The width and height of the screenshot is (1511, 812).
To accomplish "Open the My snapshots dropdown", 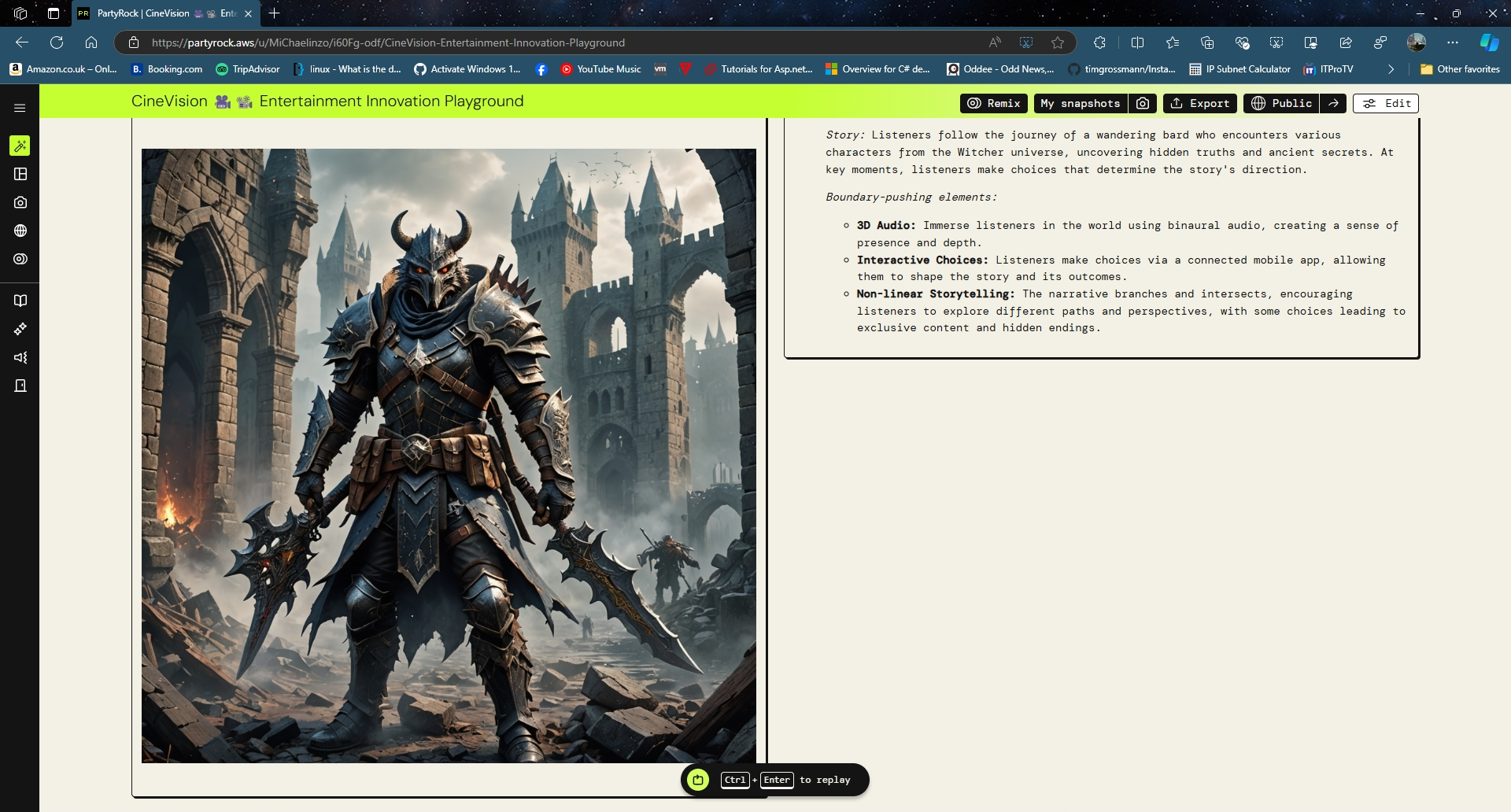I will point(1079,103).
